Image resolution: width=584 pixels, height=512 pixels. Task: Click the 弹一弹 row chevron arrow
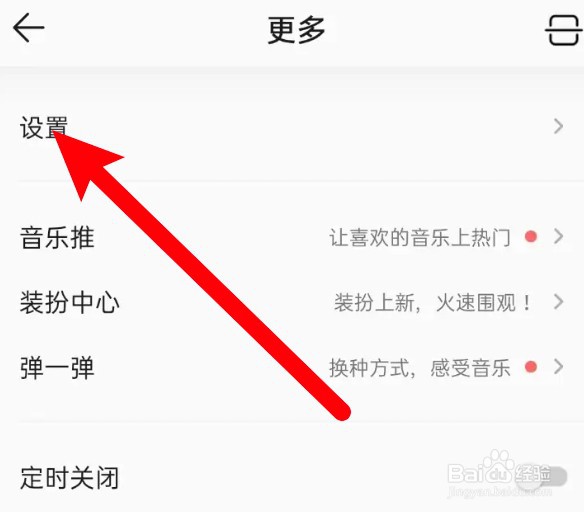pyautogui.click(x=558, y=367)
